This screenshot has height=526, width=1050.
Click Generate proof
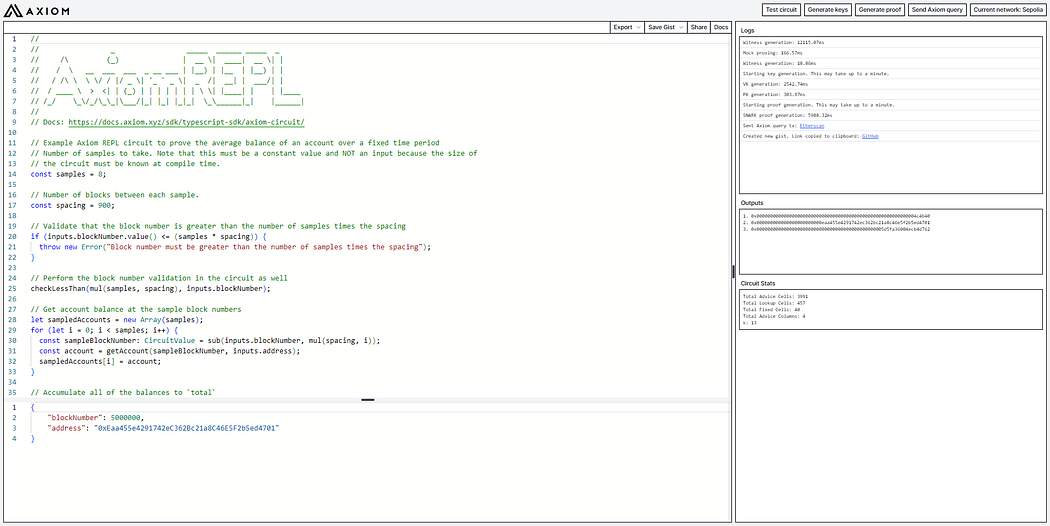pyautogui.click(x=881, y=9)
